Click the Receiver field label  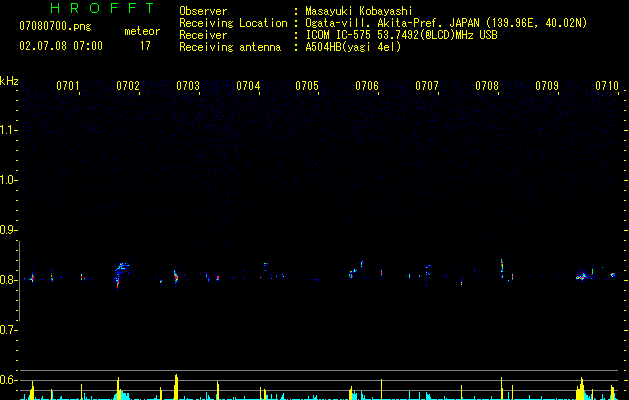coord(203,35)
